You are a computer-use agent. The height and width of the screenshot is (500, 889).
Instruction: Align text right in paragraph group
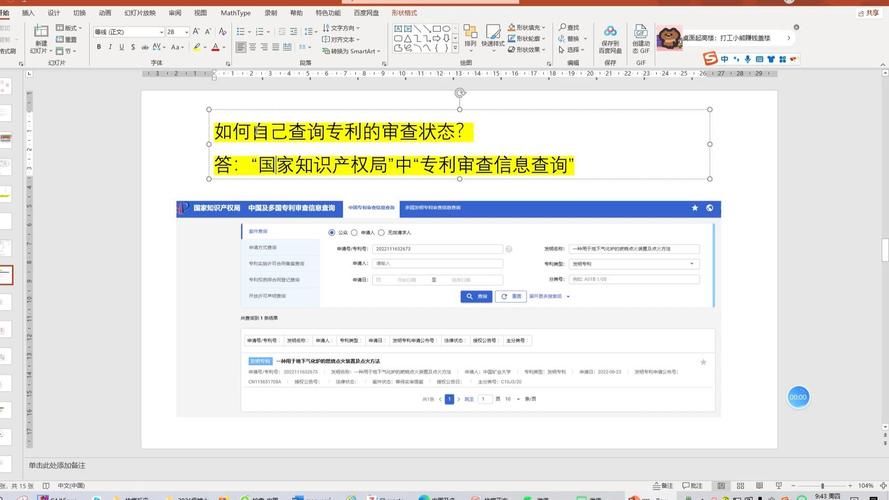[264, 47]
